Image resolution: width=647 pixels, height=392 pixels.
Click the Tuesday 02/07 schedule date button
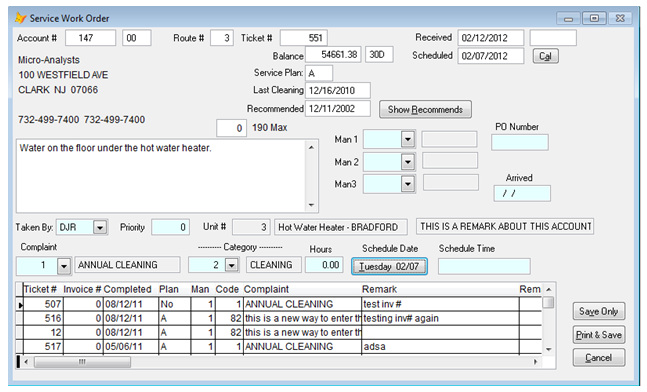[x=389, y=266]
